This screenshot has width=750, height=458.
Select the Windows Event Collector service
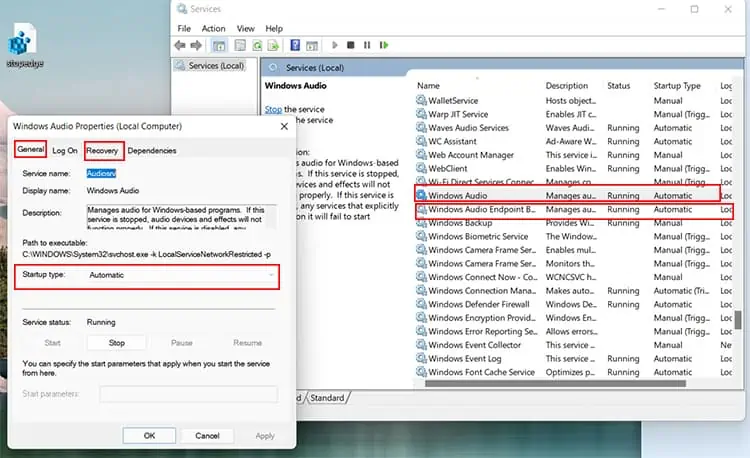[574, 345]
